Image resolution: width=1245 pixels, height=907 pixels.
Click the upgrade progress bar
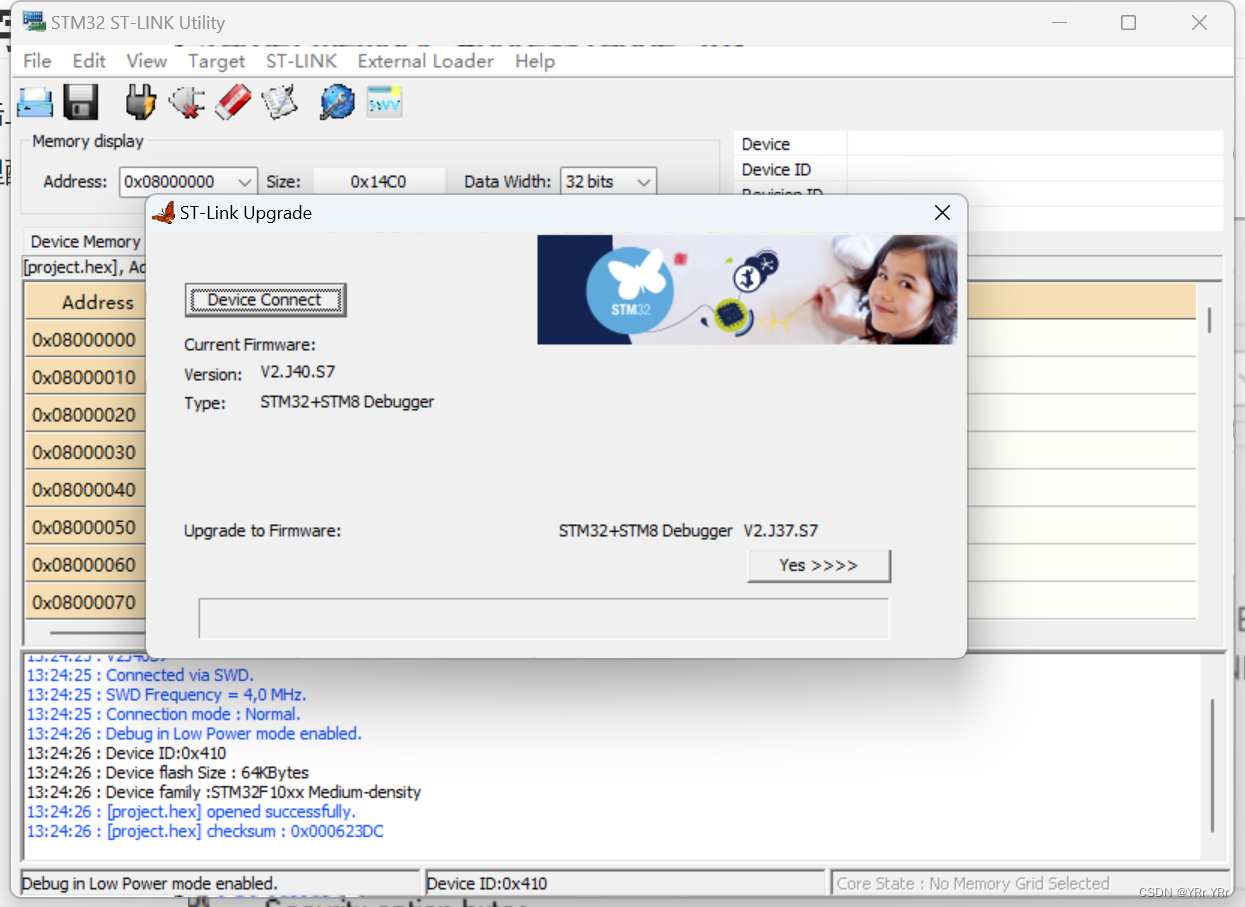click(544, 618)
